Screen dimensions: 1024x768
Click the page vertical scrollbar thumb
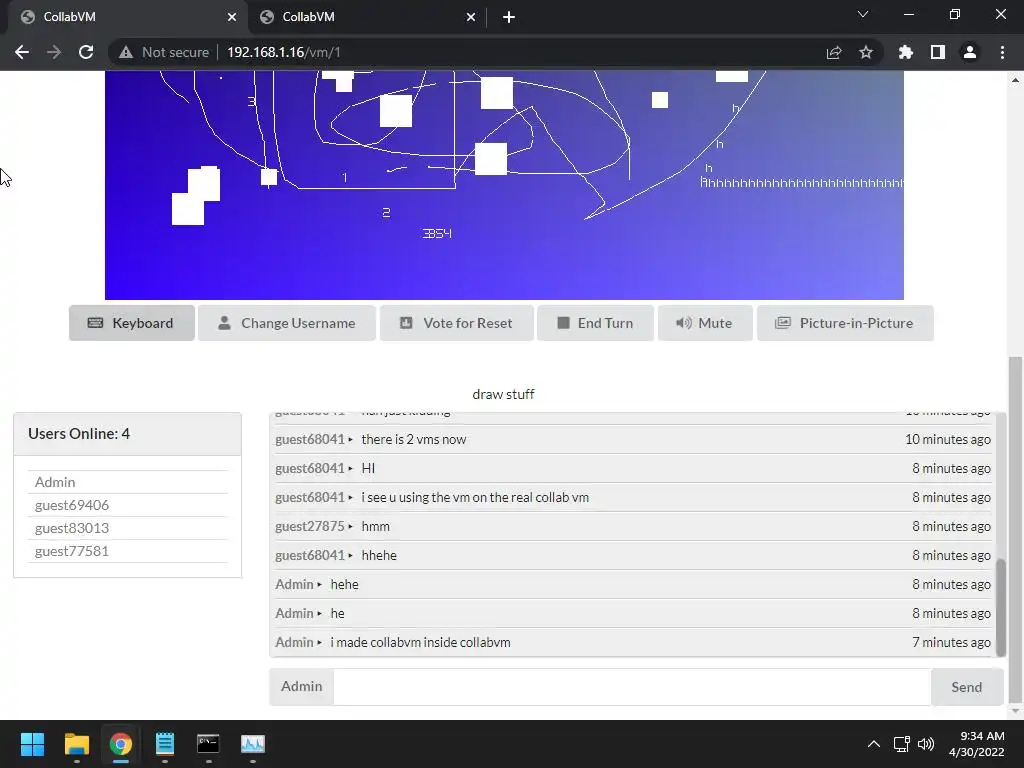tap(1015, 529)
